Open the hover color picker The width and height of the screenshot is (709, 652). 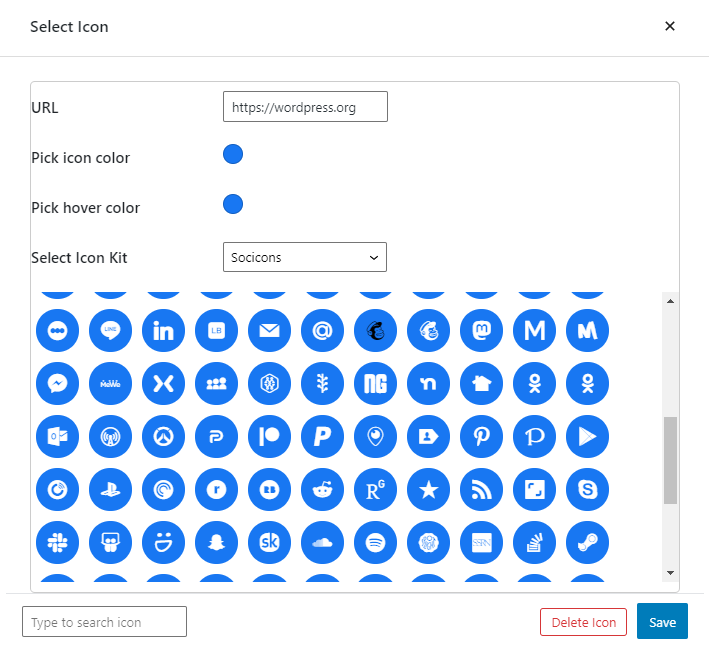click(x=233, y=204)
